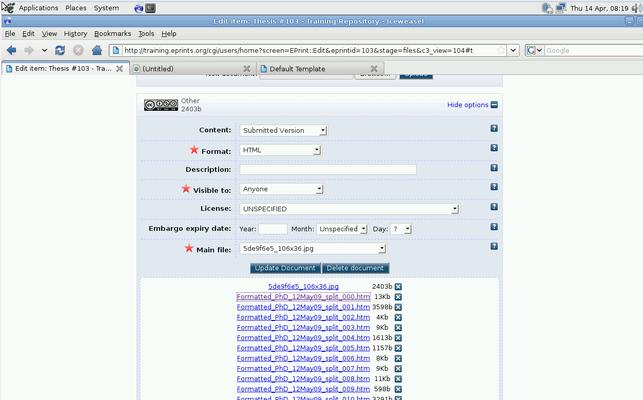Open the Tools menu
The image size is (643, 400).
[x=146, y=34]
